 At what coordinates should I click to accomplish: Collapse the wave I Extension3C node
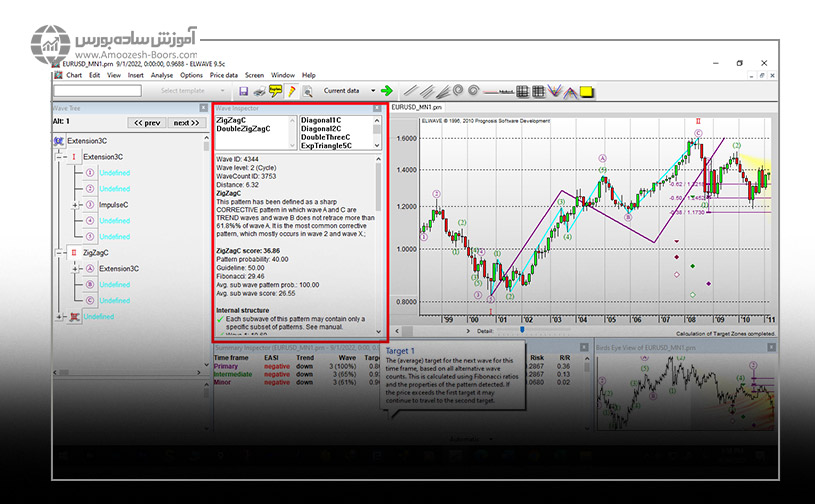[x=59, y=157]
